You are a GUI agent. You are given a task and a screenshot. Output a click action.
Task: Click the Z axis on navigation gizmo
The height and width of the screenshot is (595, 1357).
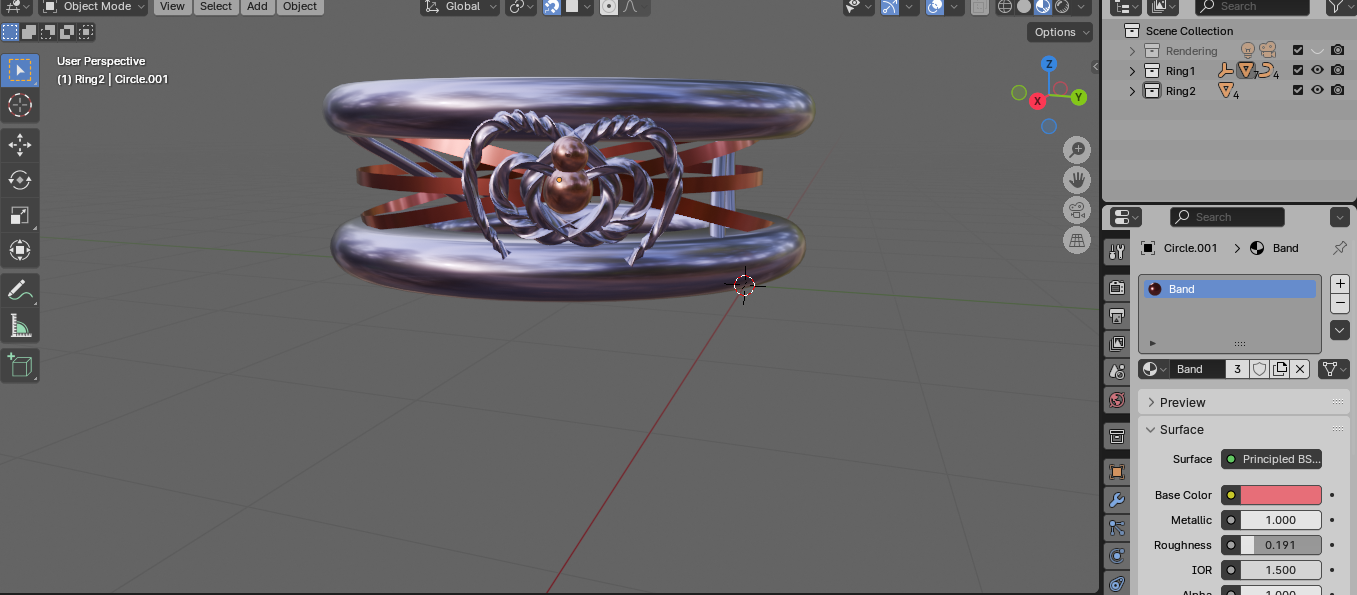coord(1049,64)
